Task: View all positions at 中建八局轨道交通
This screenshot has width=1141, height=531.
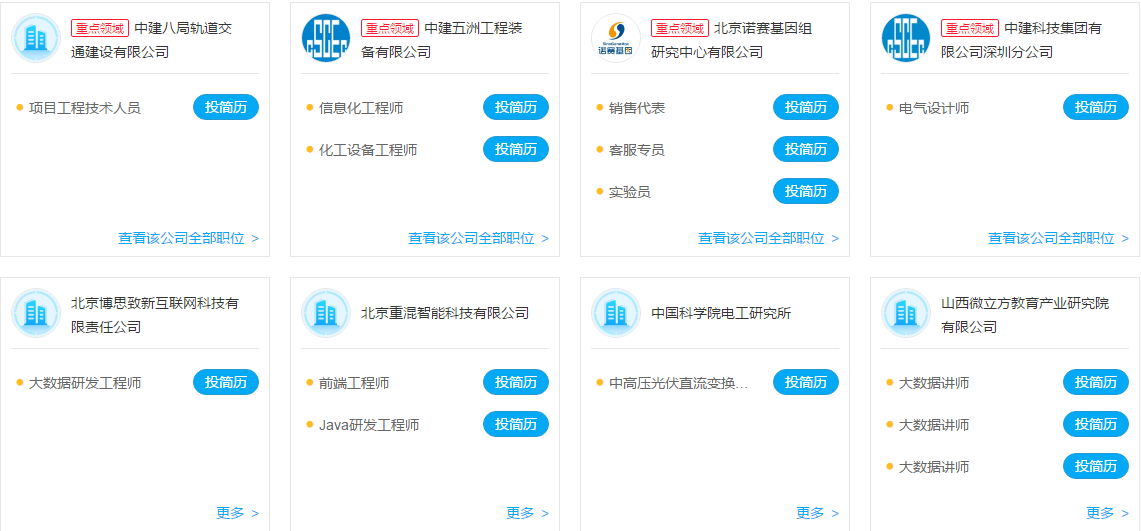Action: (188, 238)
